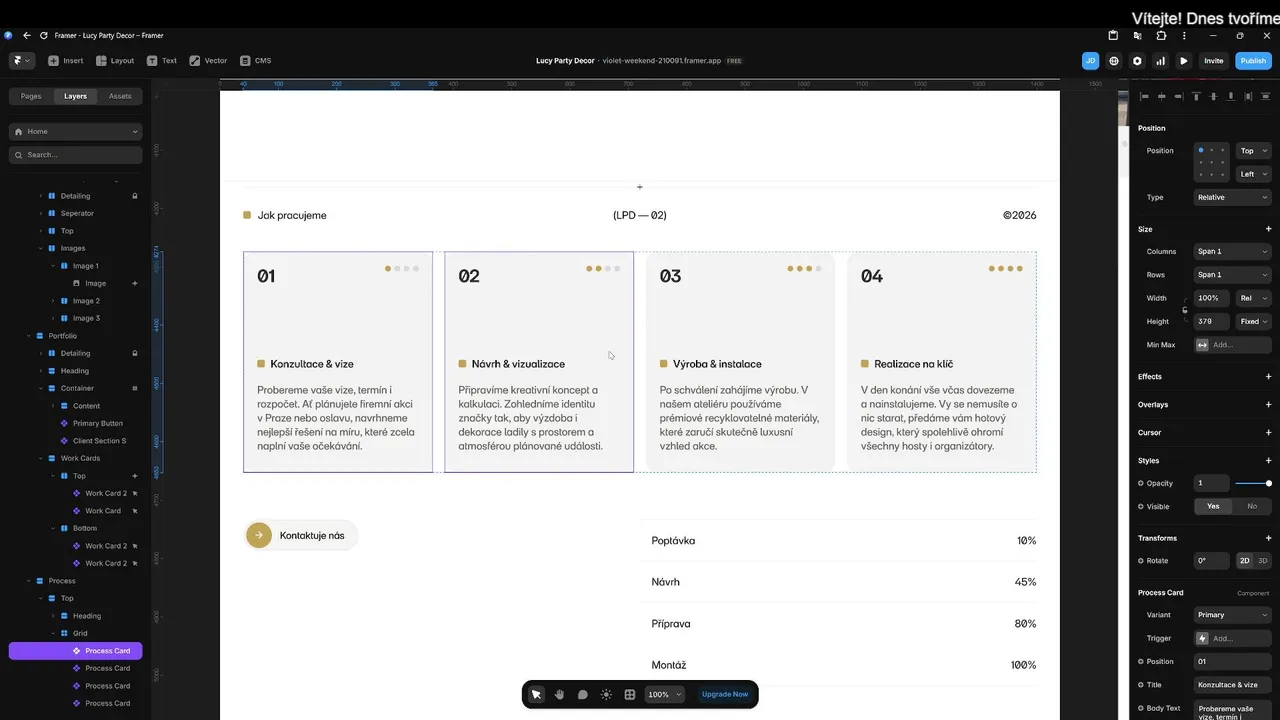Open the Layout tool
This screenshot has height=720, width=1280.
click(x=115, y=61)
